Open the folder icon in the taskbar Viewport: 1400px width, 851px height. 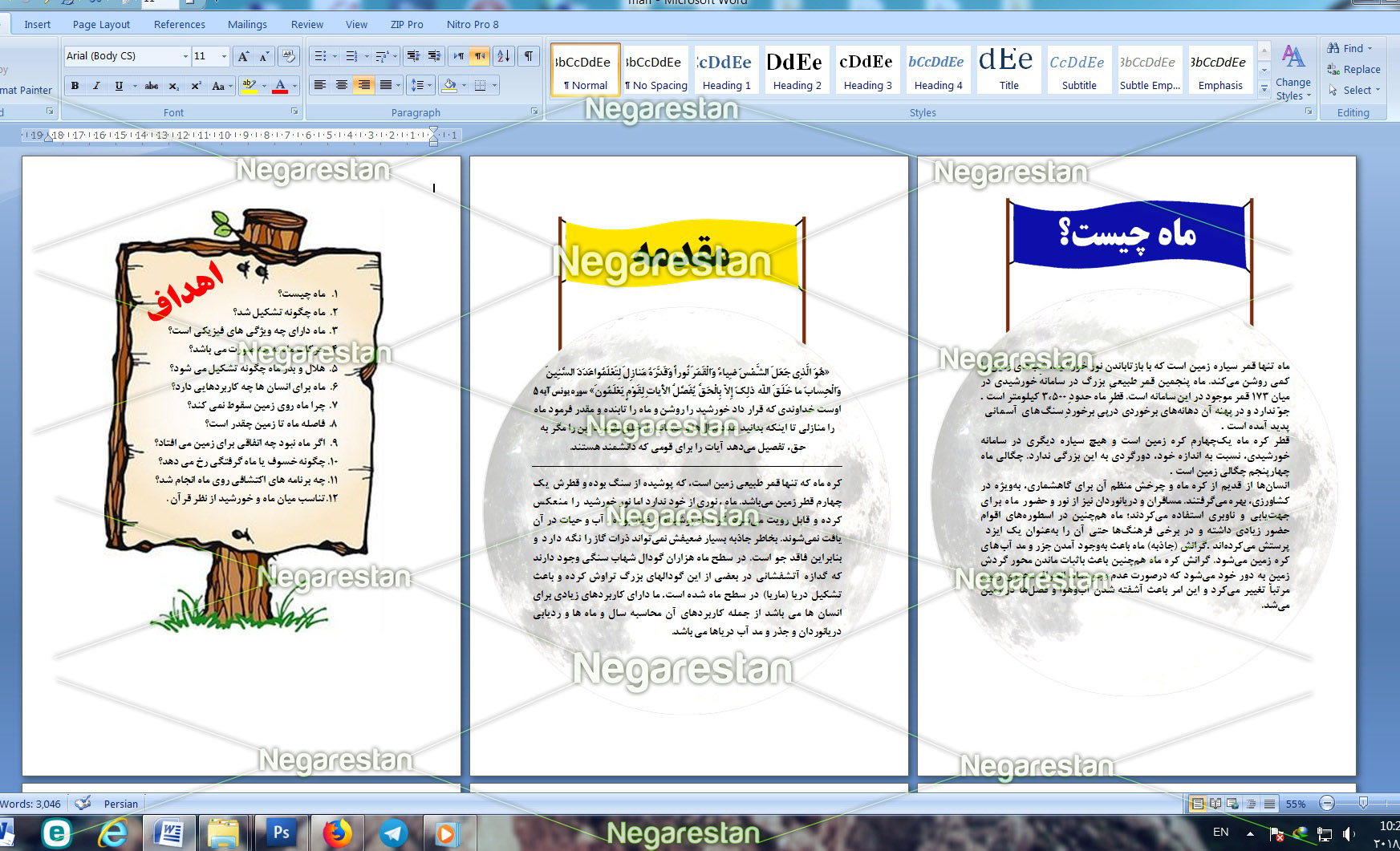223,833
